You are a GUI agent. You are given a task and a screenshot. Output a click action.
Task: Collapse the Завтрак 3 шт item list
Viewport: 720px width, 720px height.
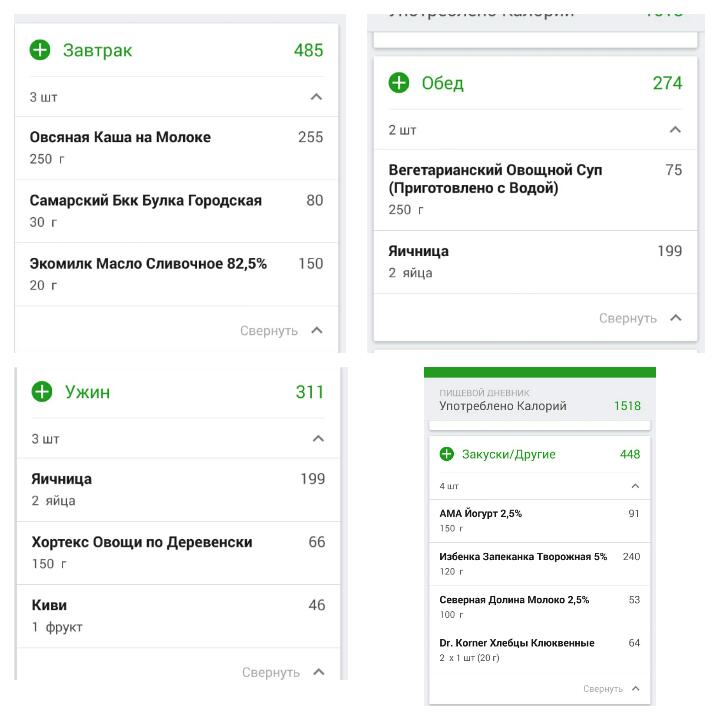[x=316, y=97]
